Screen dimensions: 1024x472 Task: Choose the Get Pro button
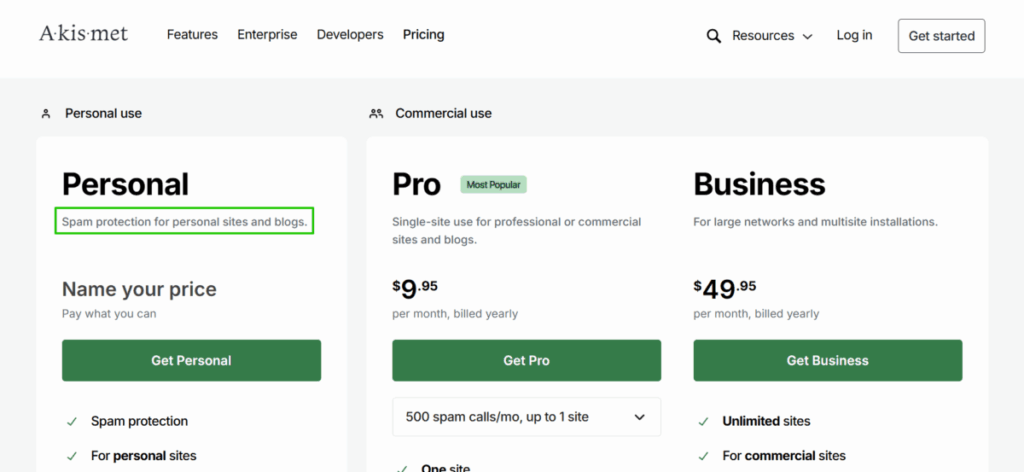pyautogui.click(x=526, y=361)
